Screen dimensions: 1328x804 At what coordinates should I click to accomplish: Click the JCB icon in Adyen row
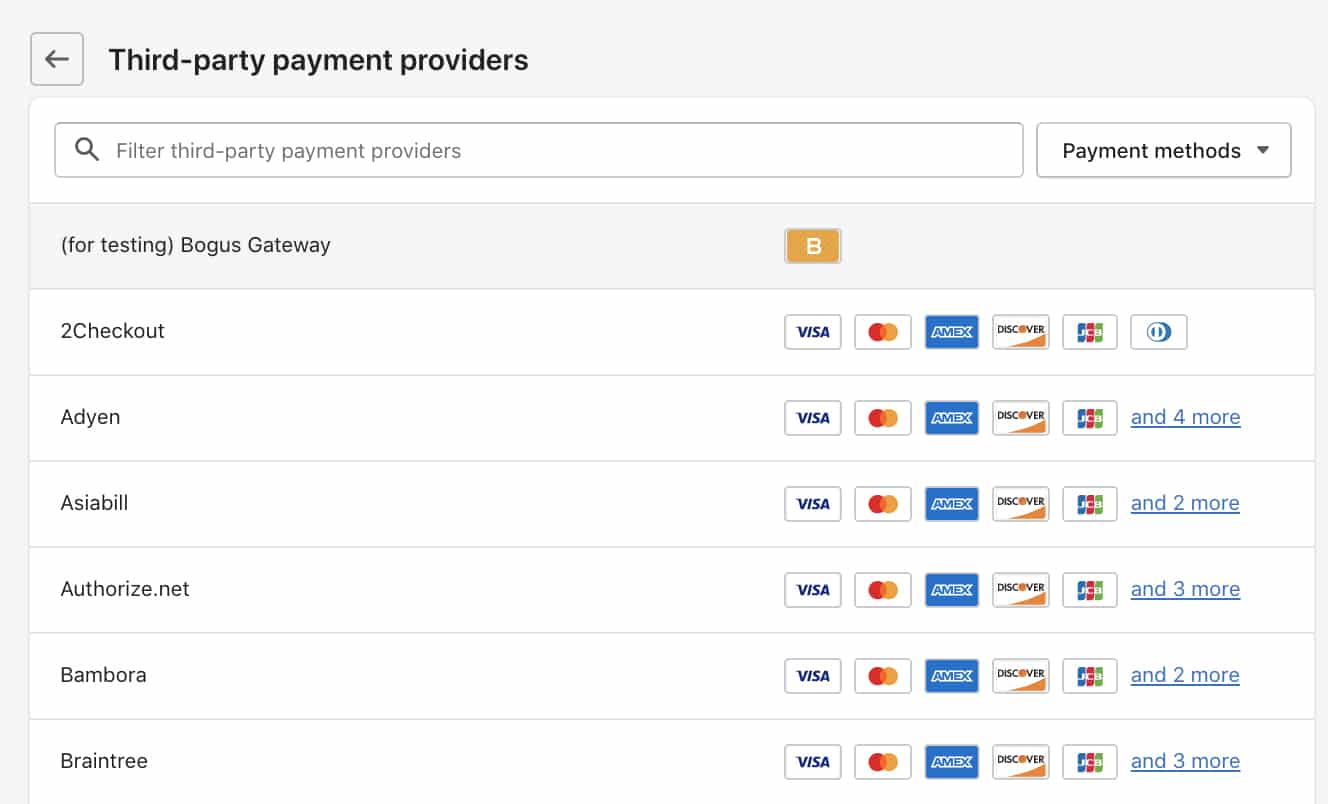tap(1090, 418)
